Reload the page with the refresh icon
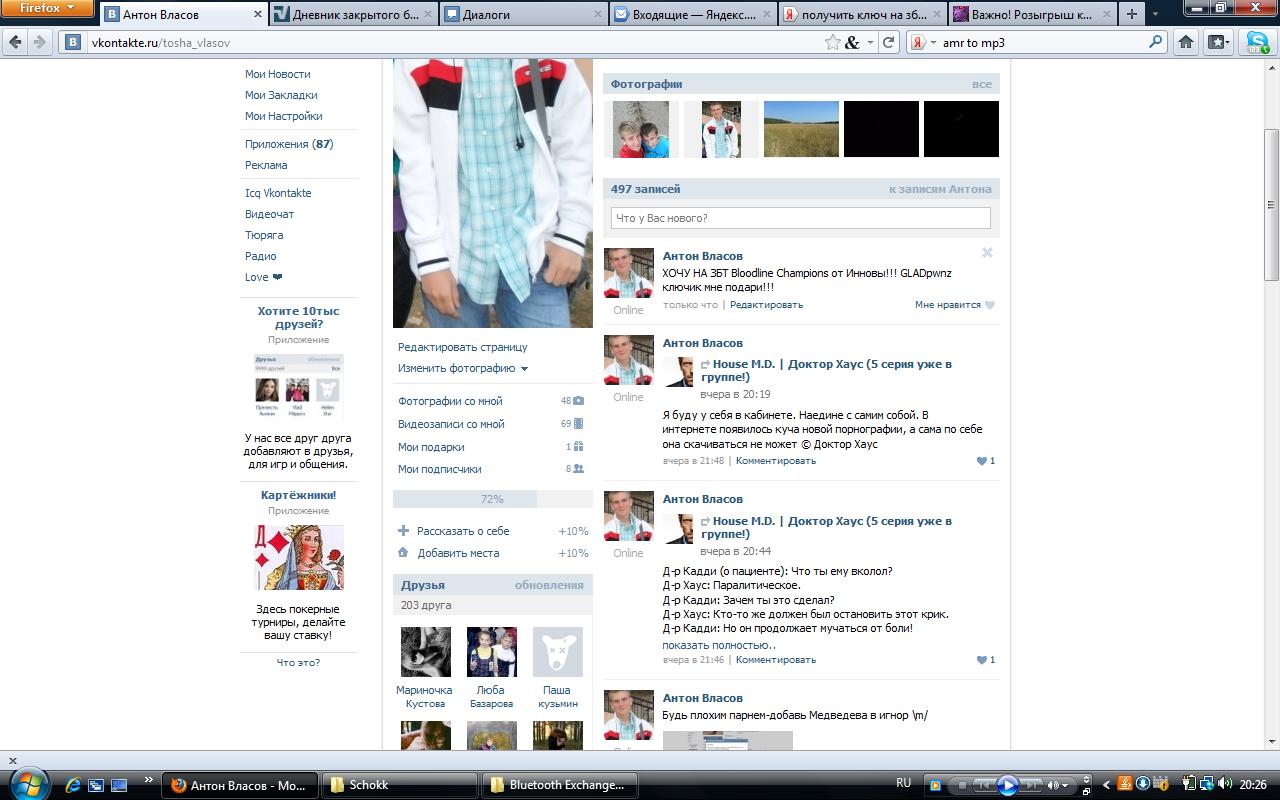1280x800 pixels. [888, 42]
